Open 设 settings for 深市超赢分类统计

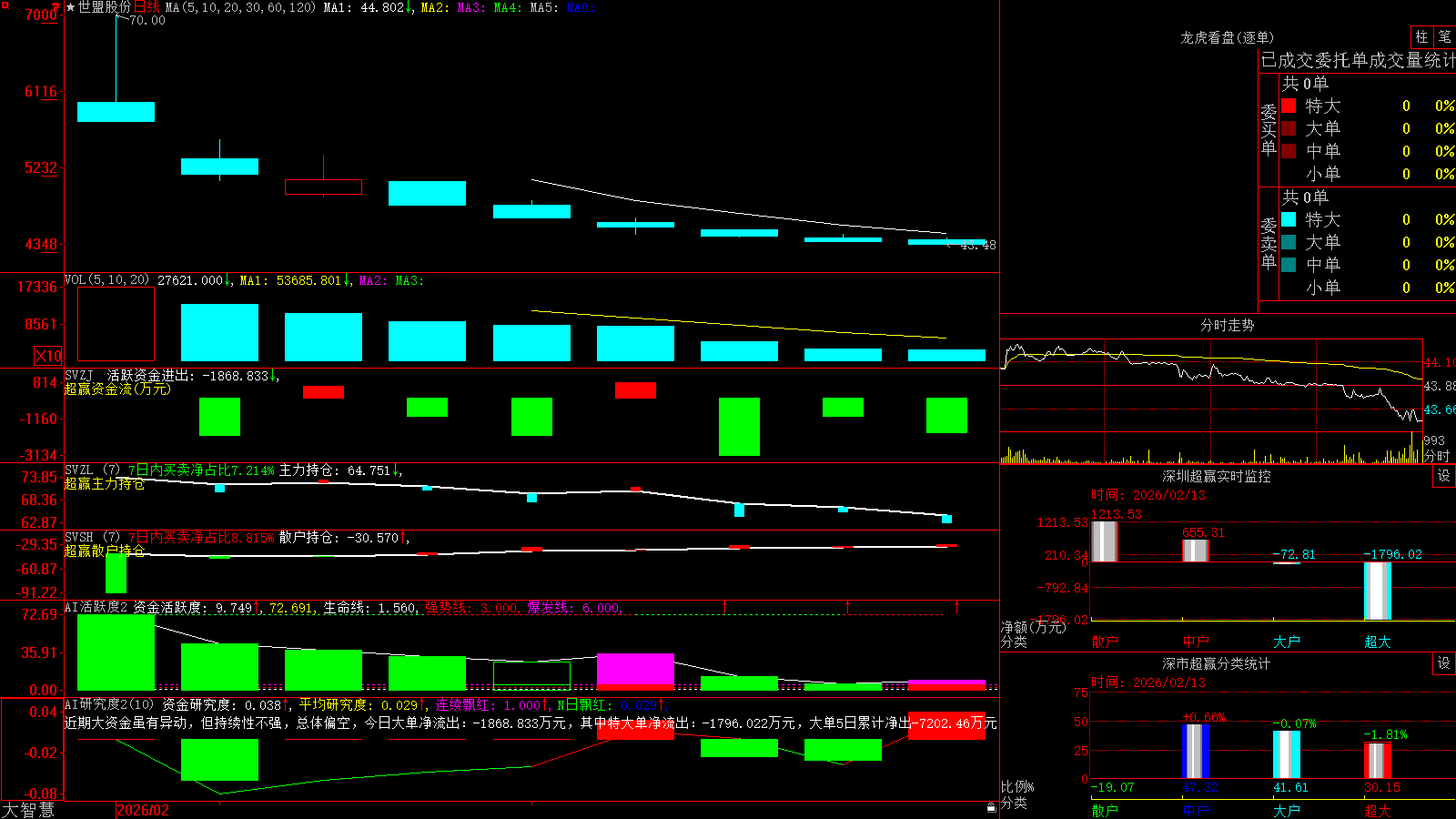(x=1444, y=663)
